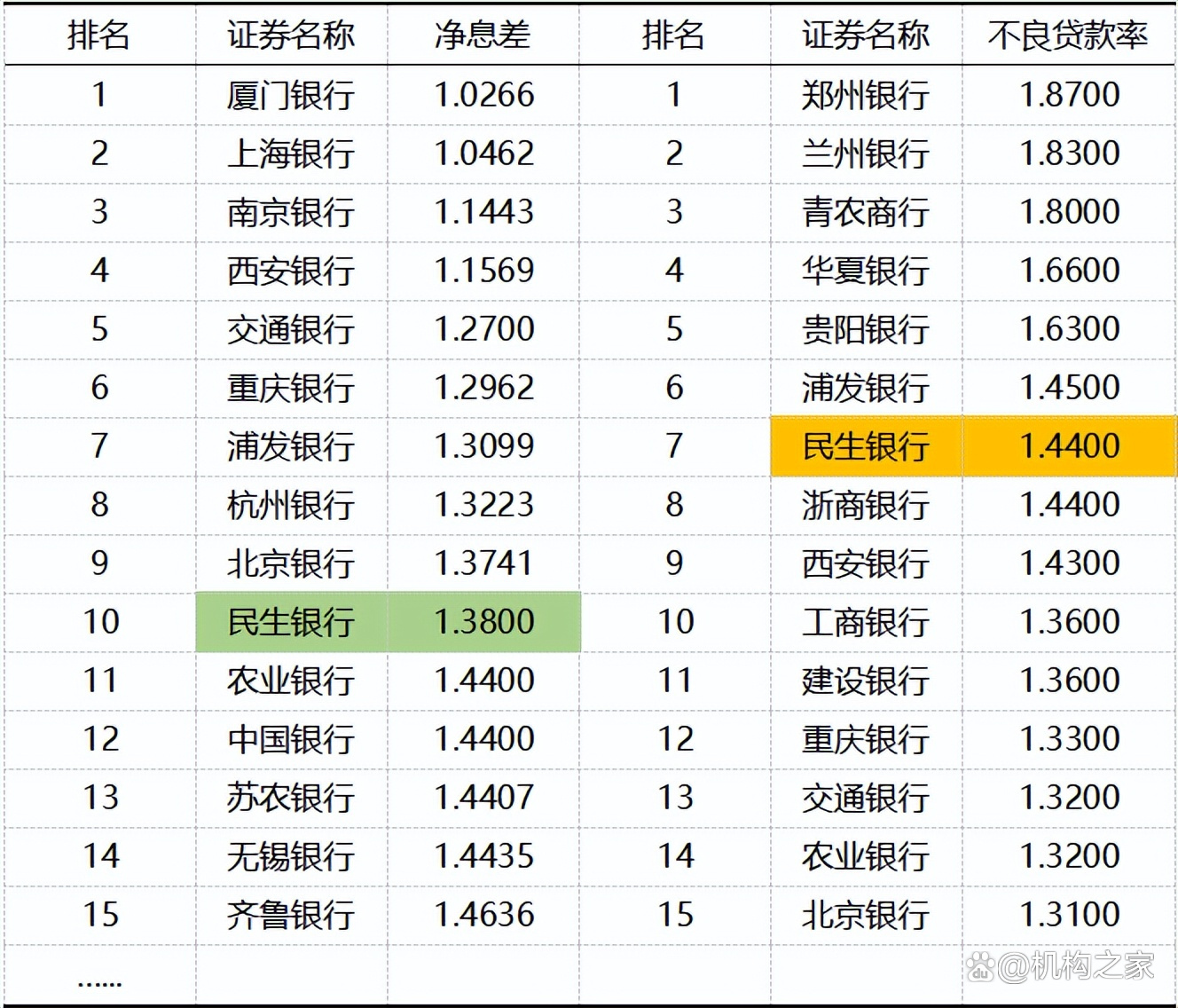Select the green-highlighted 民生银行 cell
The height and width of the screenshot is (1008, 1178).
(x=291, y=621)
